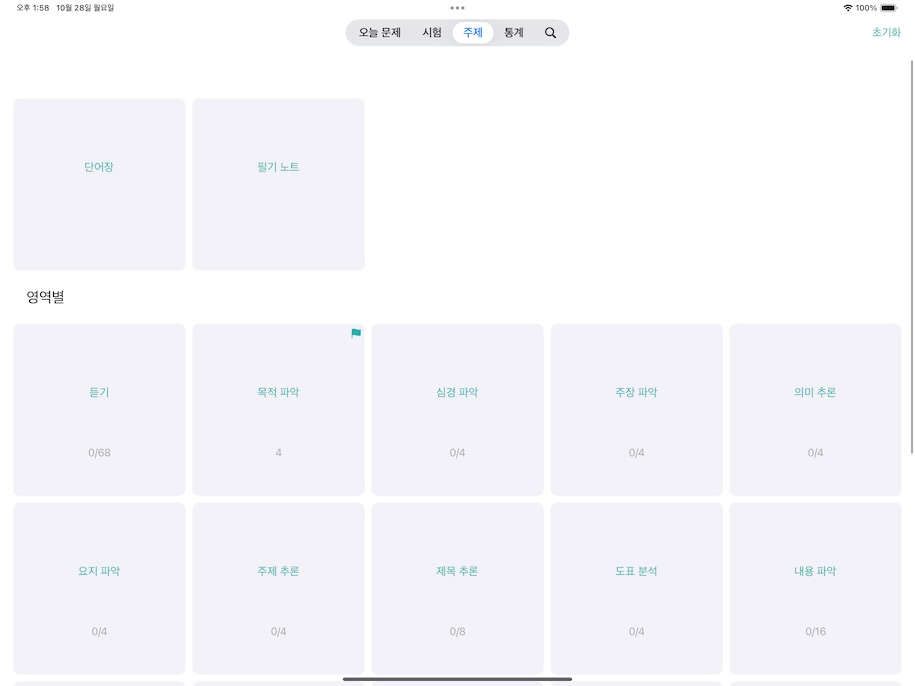The width and height of the screenshot is (915, 686).
Task: Open the 제목 추론 category card
Action: click(458, 589)
